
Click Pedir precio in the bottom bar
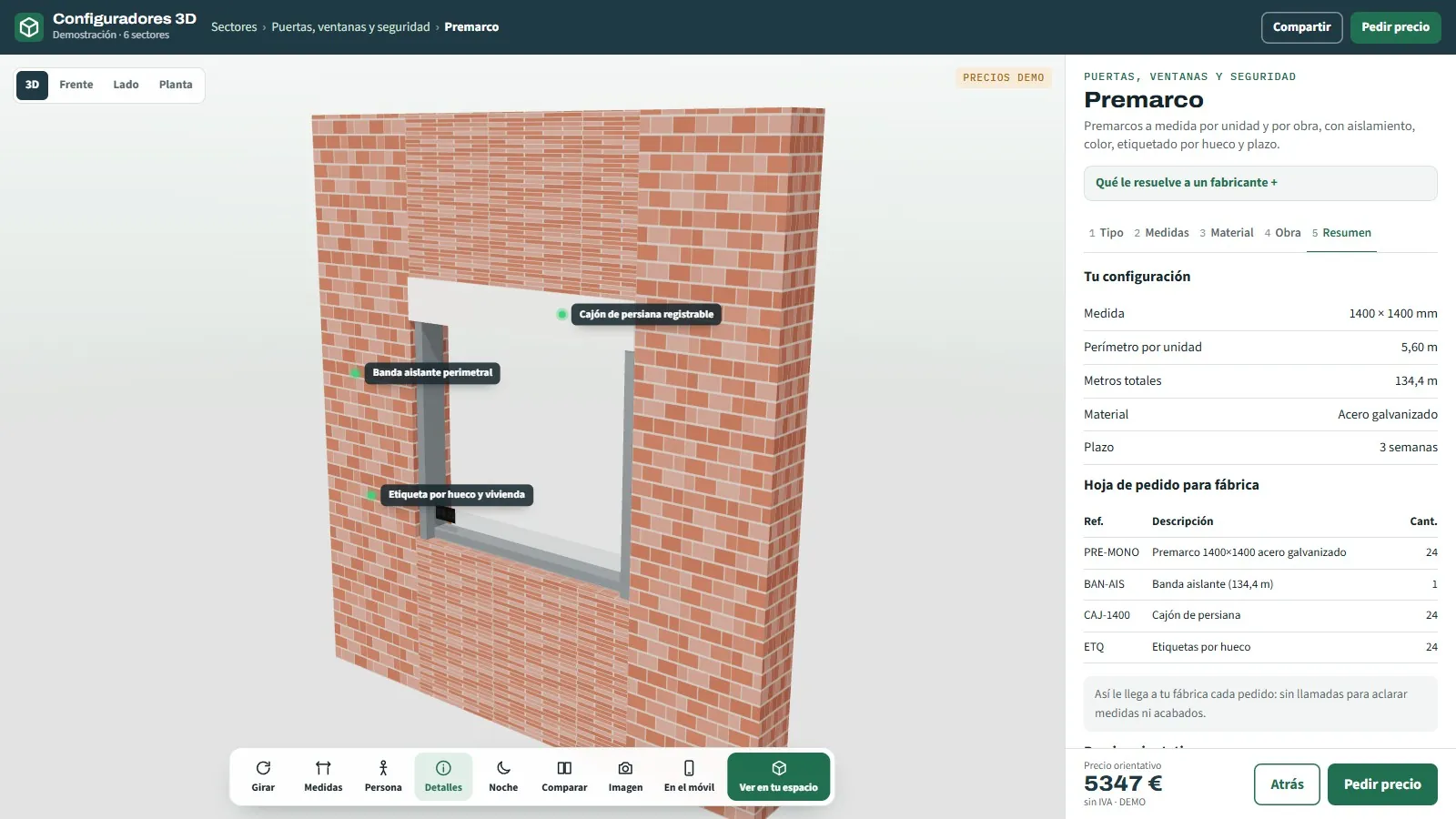click(1382, 784)
